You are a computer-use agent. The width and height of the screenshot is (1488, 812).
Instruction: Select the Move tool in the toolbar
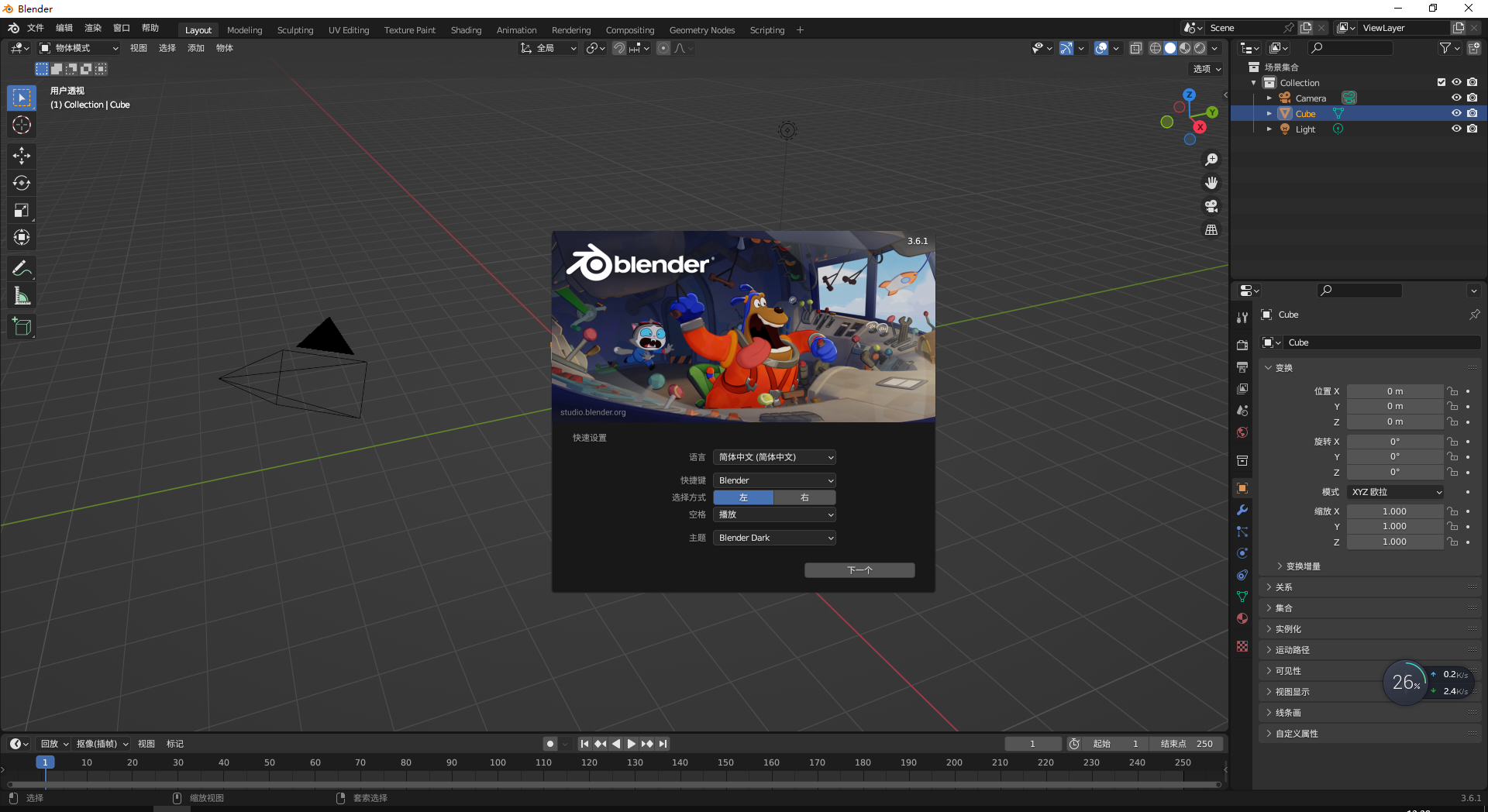(x=22, y=156)
